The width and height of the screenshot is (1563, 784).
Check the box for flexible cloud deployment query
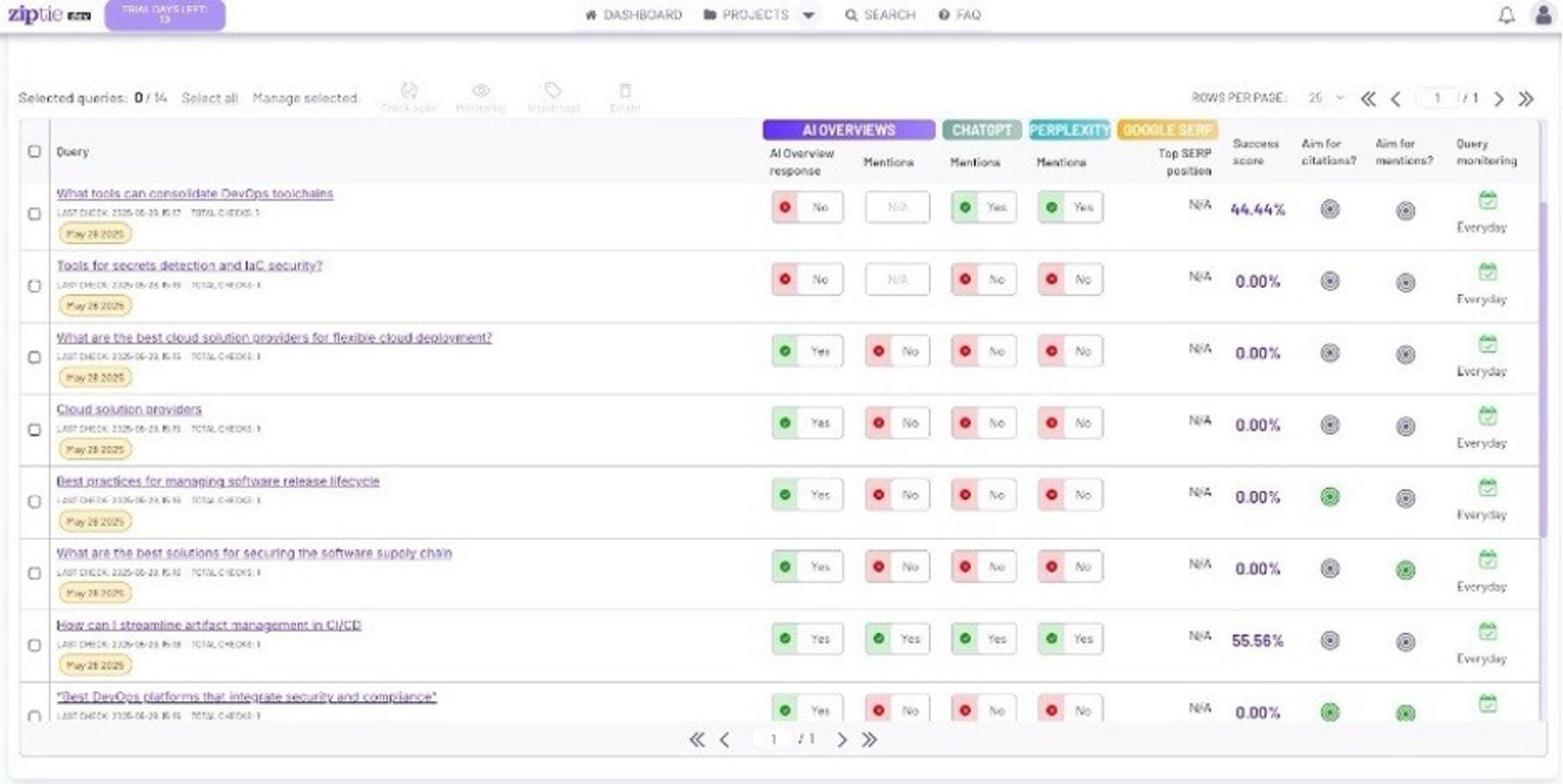pos(34,357)
